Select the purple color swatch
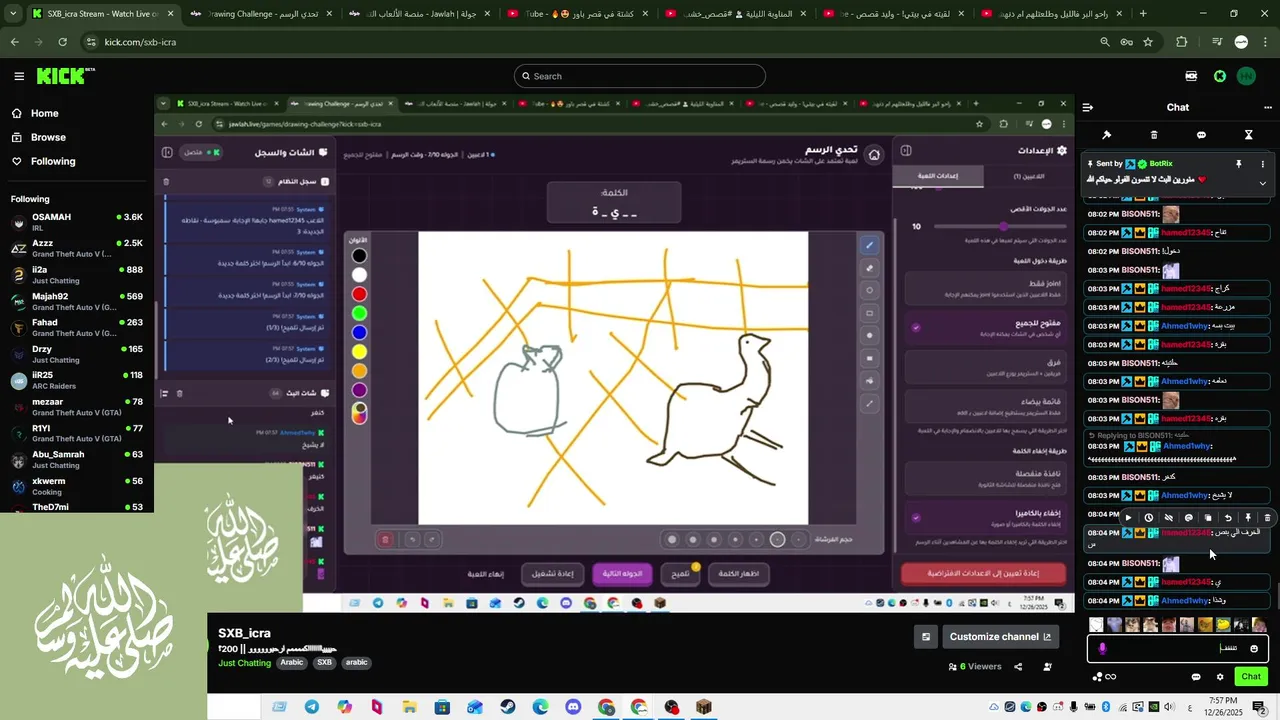Viewport: 1280px width, 720px height. (x=359, y=390)
